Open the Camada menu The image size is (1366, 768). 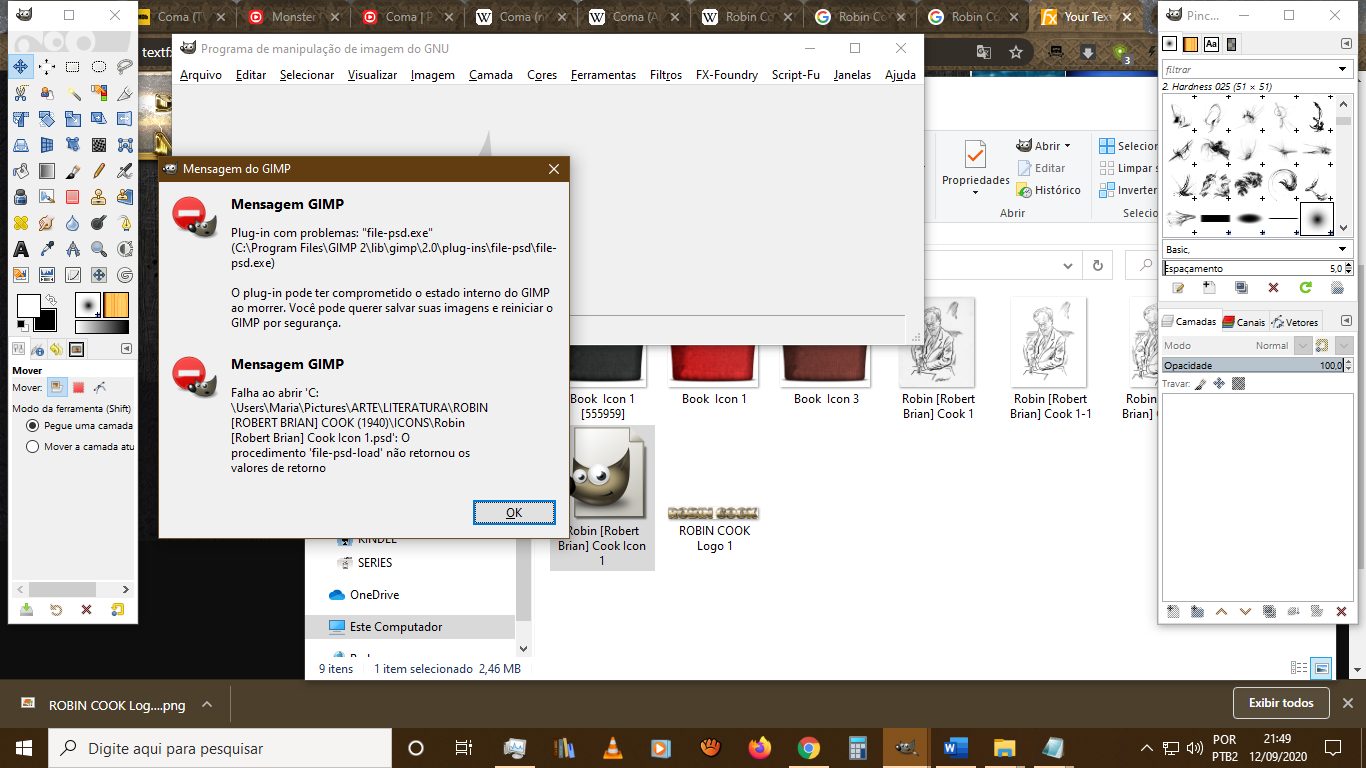[x=491, y=75]
